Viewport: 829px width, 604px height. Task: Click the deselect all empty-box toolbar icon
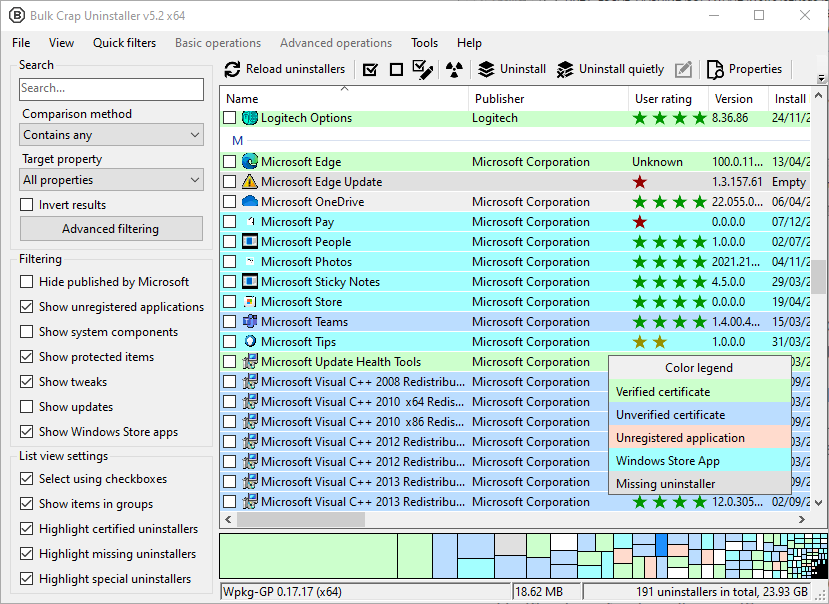coord(396,70)
